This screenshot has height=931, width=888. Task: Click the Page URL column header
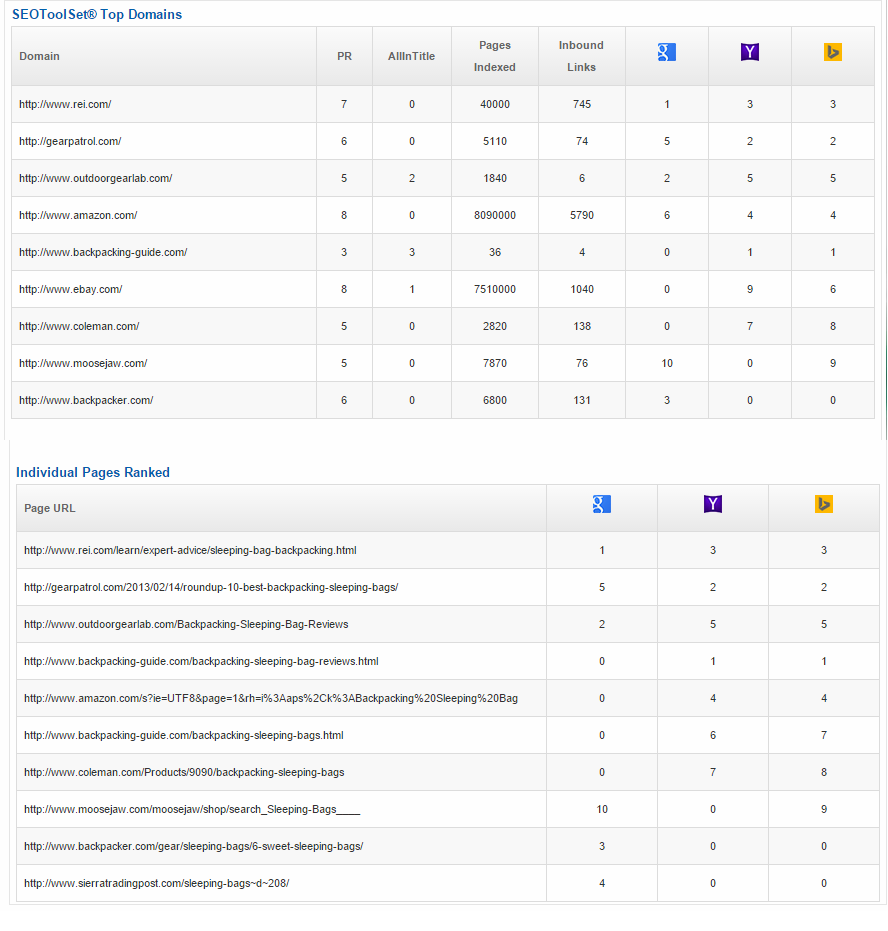click(50, 508)
